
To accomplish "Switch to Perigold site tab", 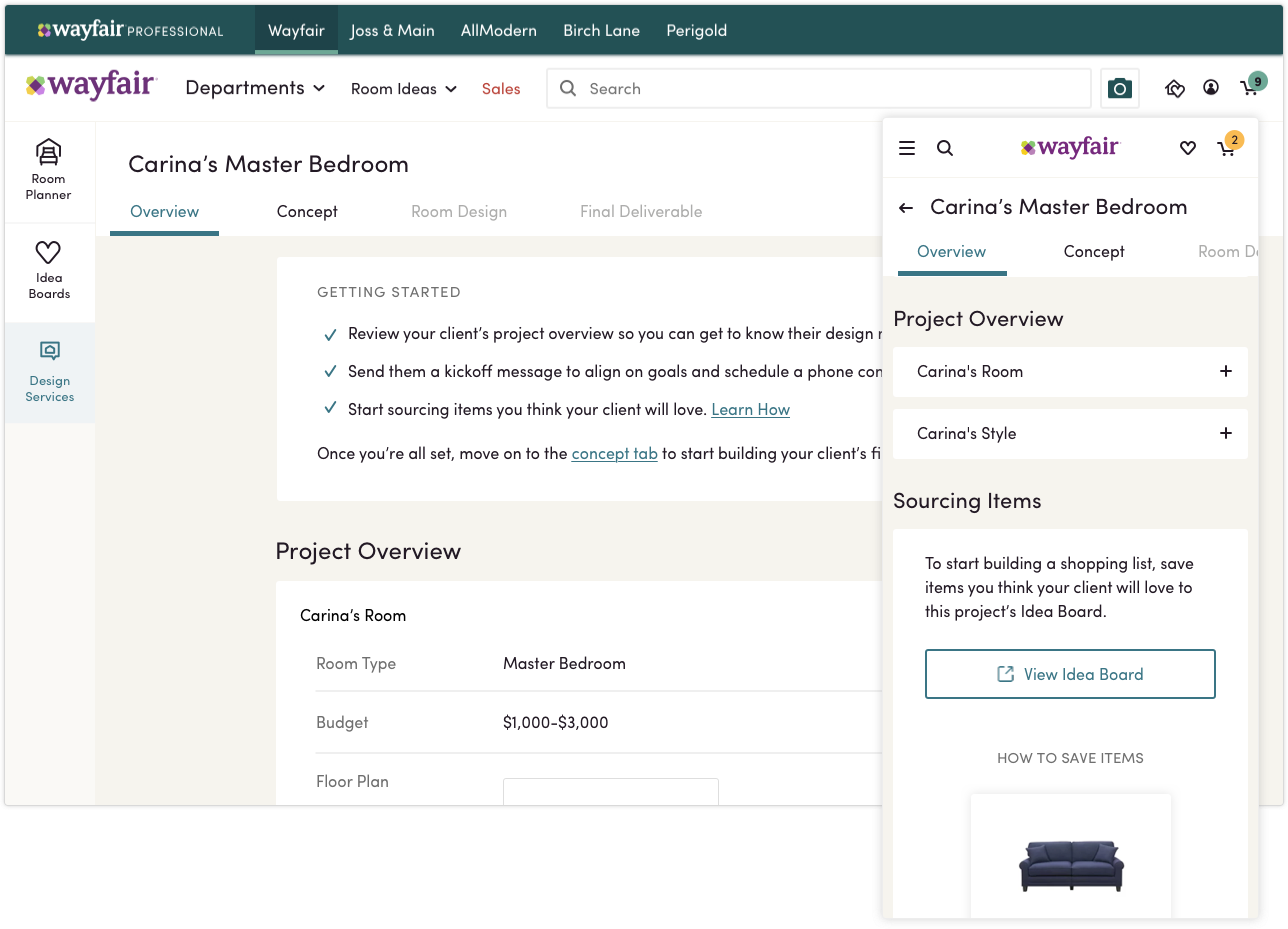I will (x=696, y=30).
